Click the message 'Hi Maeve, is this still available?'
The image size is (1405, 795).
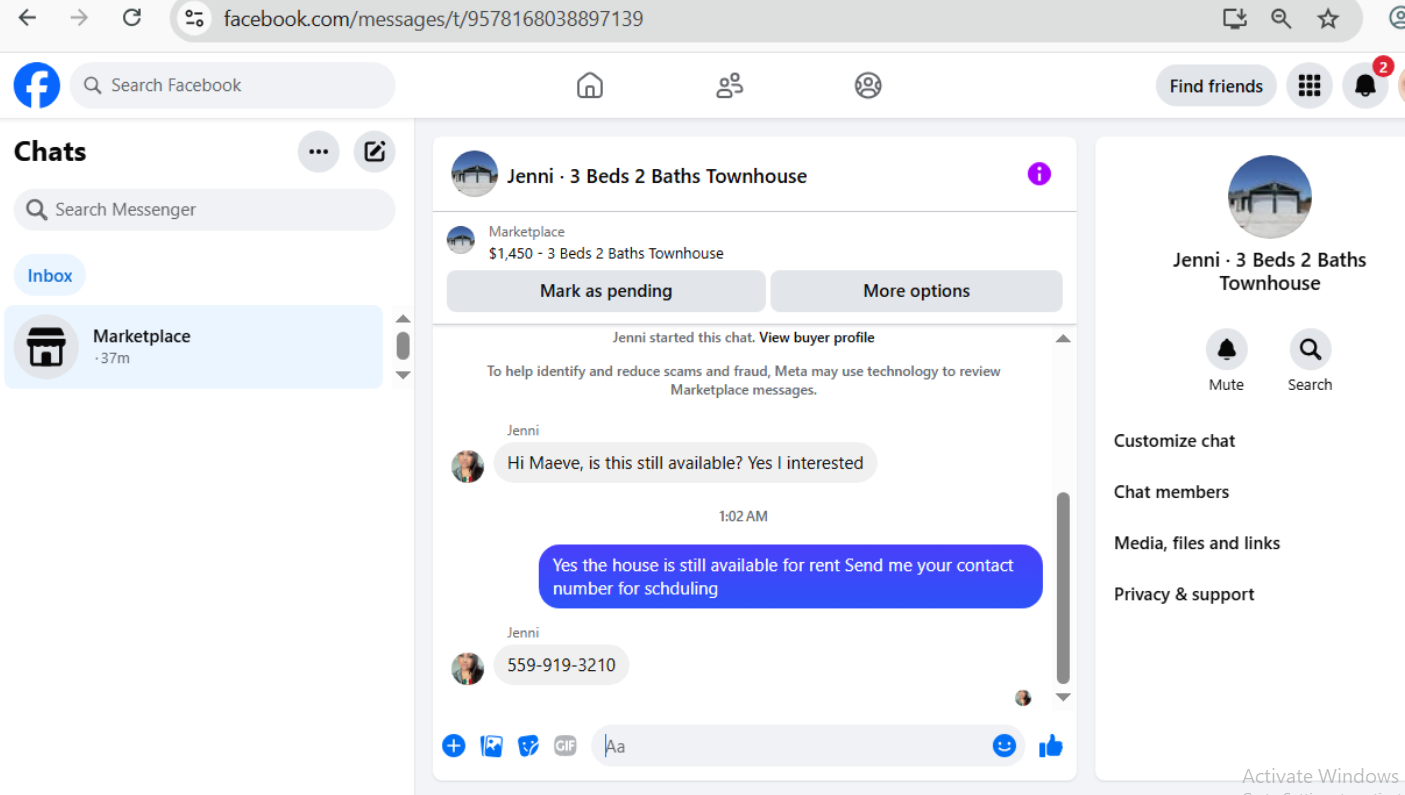point(685,463)
